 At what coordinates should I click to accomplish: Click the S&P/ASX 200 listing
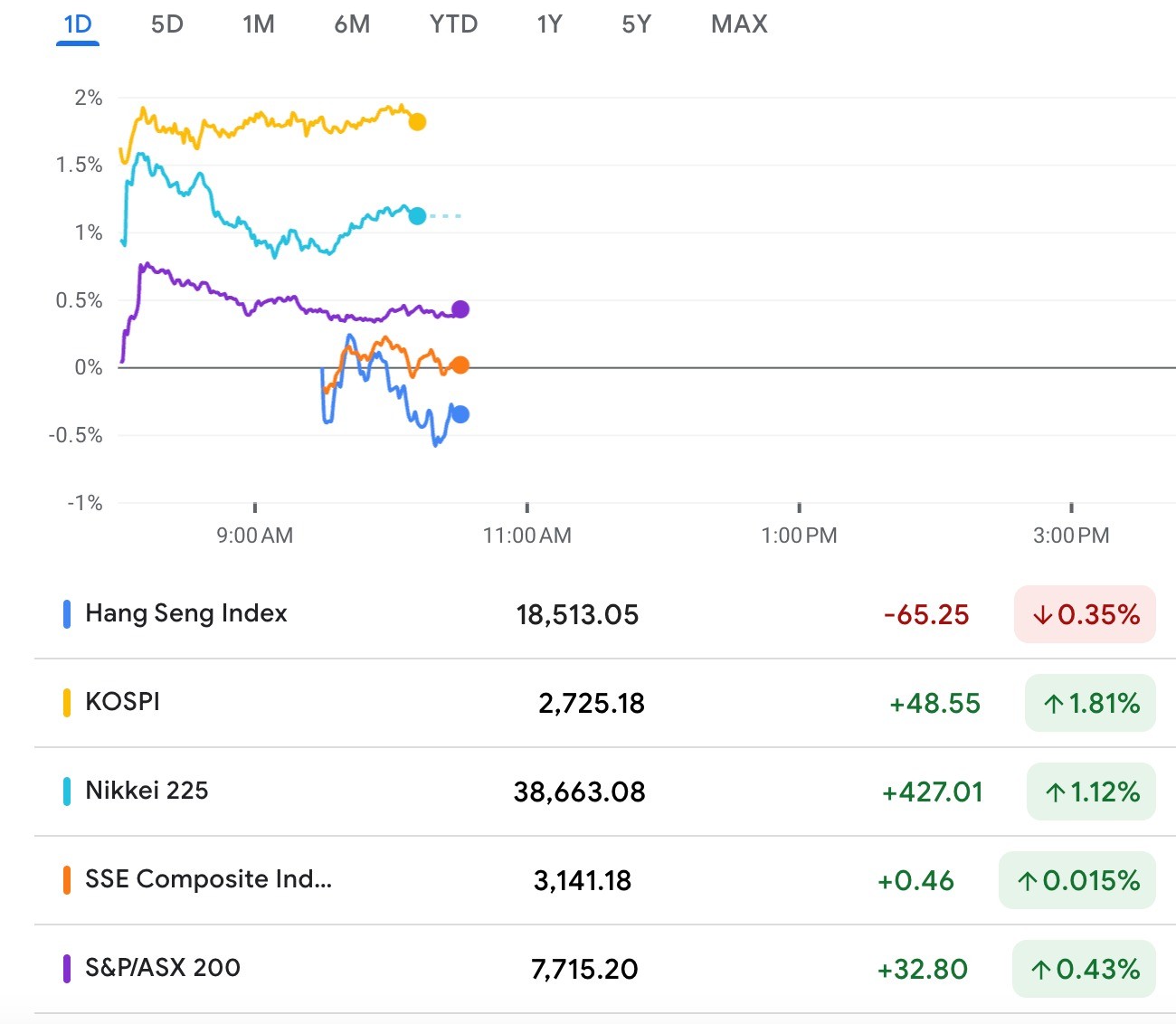(163, 968)
